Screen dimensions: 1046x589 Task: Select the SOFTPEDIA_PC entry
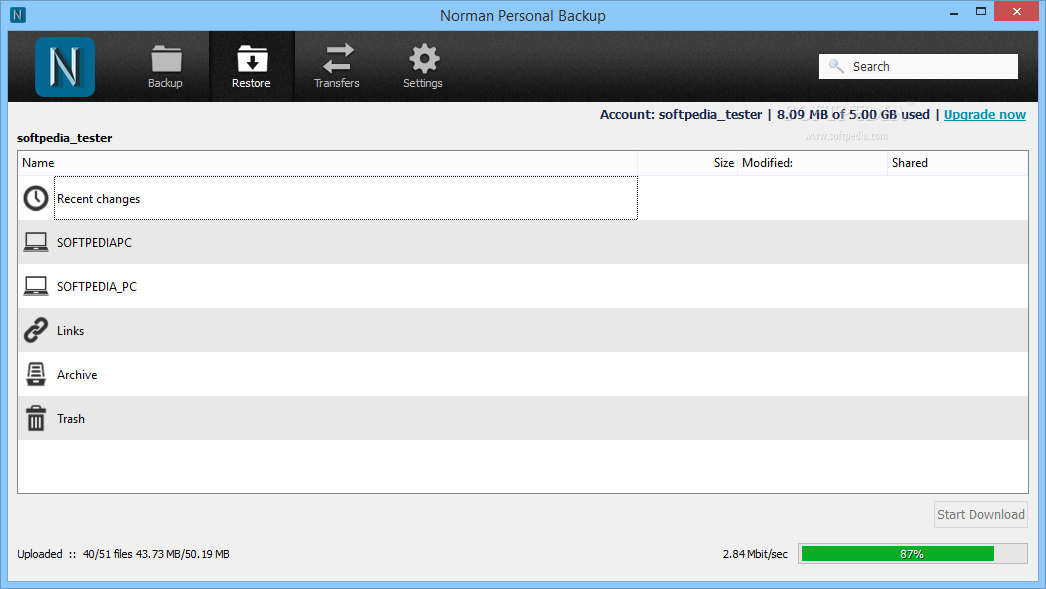(x=523, y=286)
